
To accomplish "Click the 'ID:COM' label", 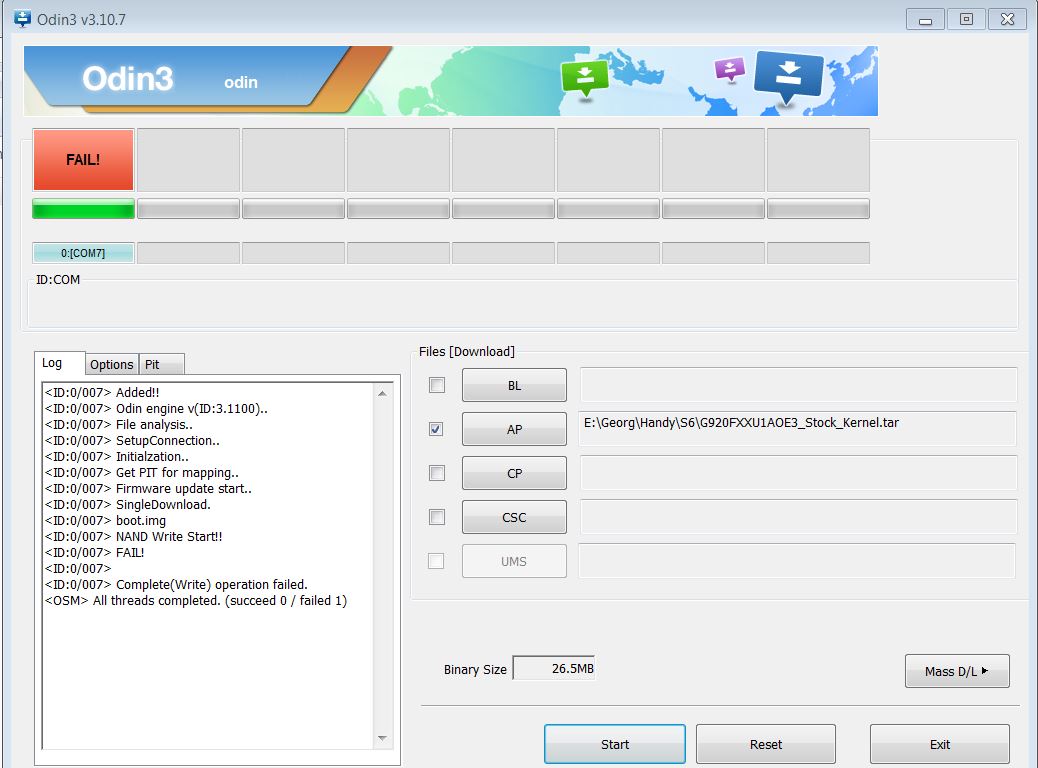I will (x=58, y=279).
